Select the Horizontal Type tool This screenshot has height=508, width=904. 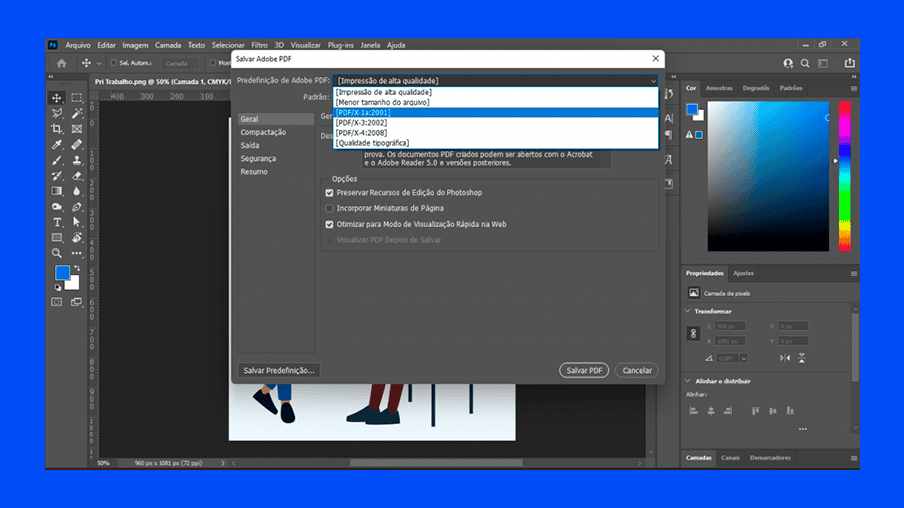pyautogui.click(x=57, y=222)
